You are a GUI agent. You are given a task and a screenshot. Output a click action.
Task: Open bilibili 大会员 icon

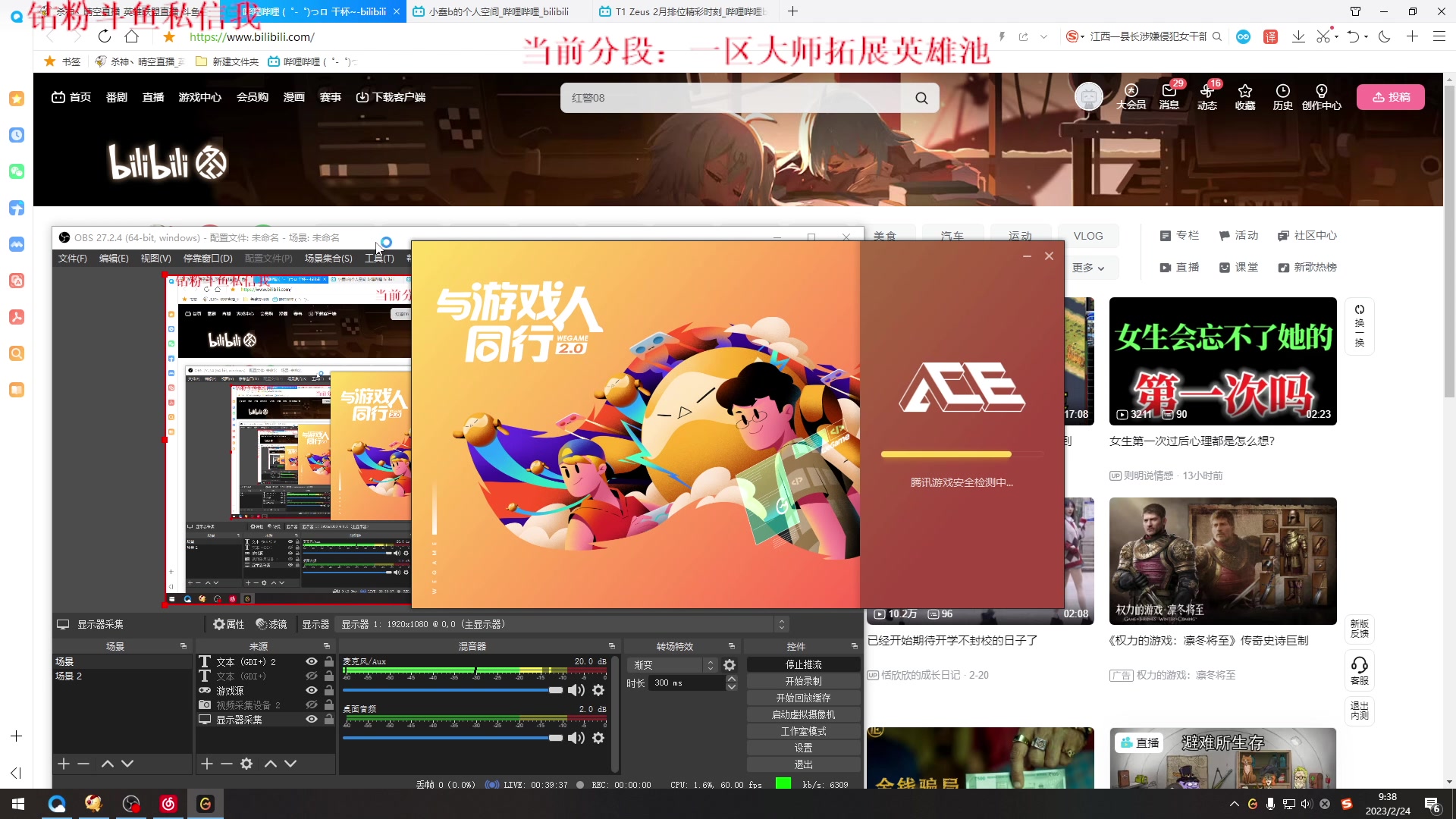[1131, 96]
